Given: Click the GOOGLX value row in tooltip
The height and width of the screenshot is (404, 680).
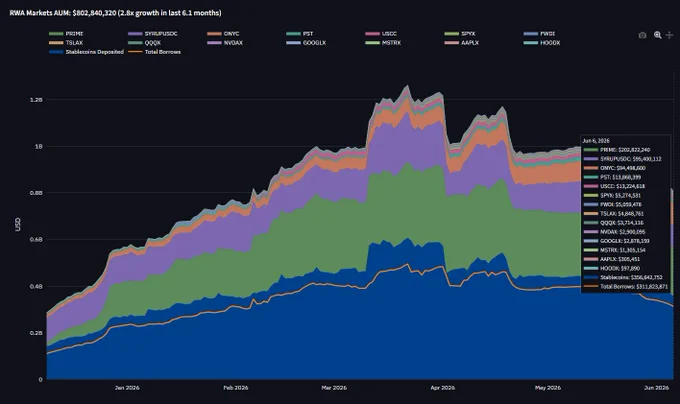Looking at the screenshot, I should (x=617, y=241).
